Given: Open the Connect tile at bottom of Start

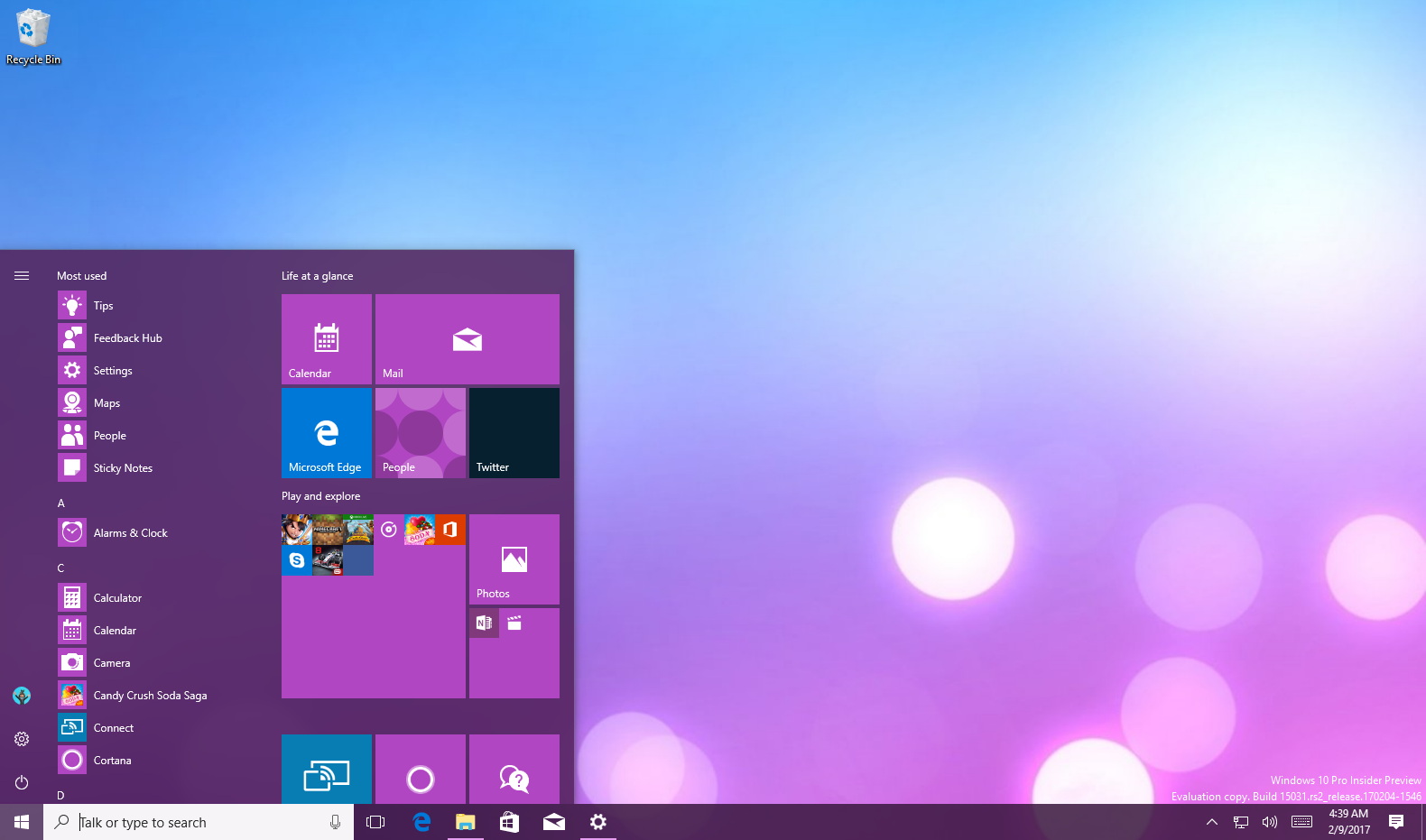Looking at the screenshot, I should pos(327,770).
